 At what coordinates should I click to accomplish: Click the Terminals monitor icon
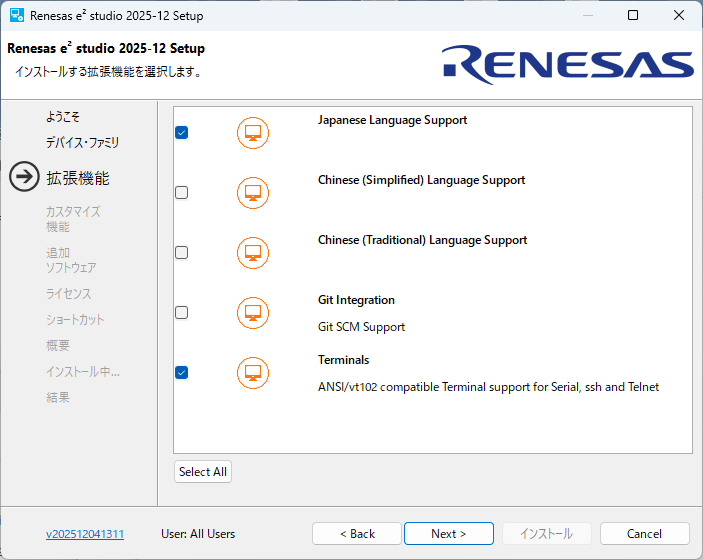pyautogui.click(x=253, y=373)
